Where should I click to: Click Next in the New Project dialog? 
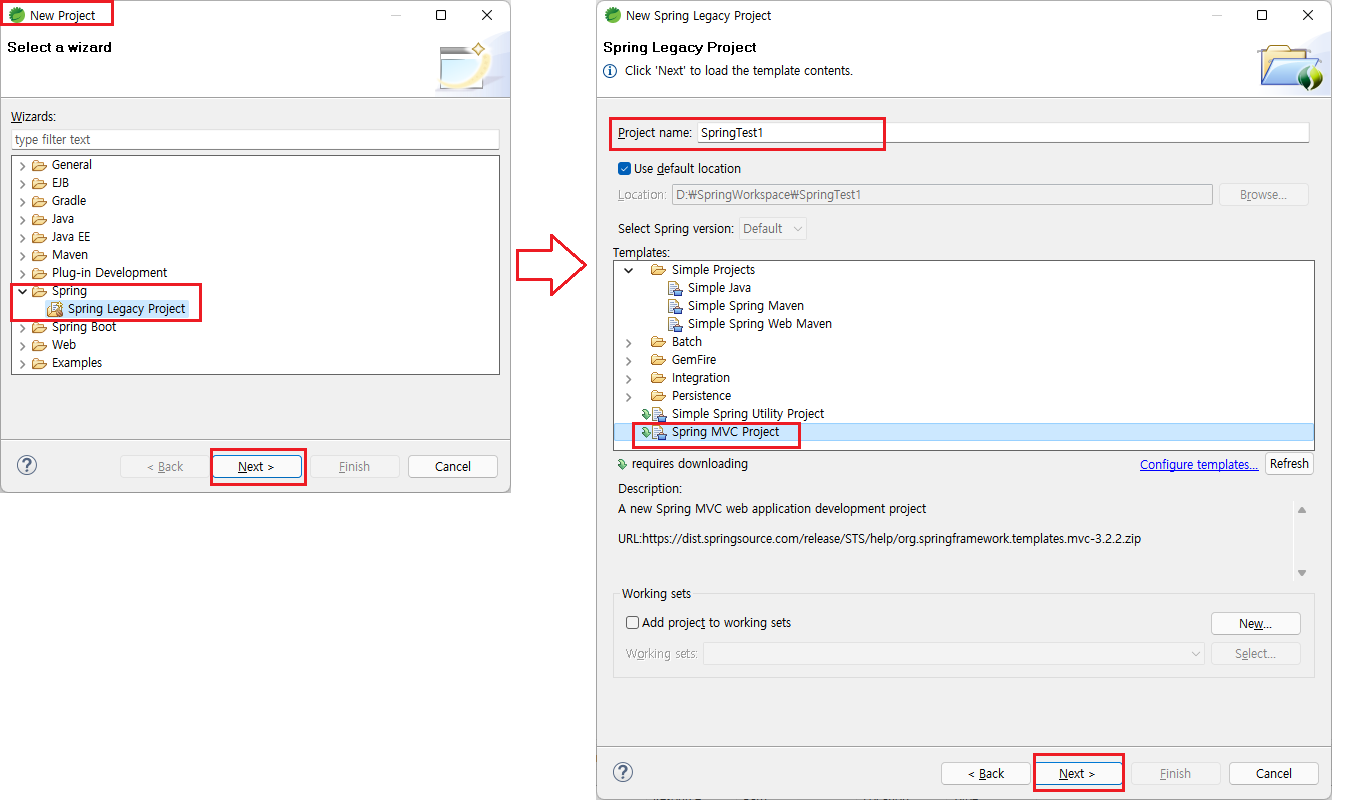(256, 466)
